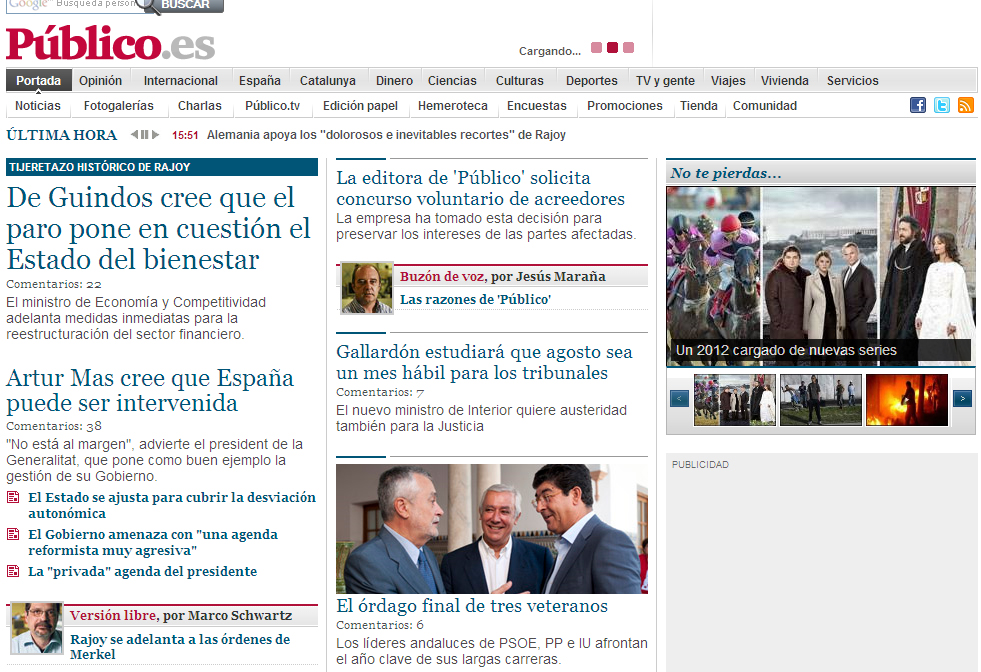The image size is (981, 672).
Task: Open document icon beside 'La privada agenda'
Action: coord(13,572)
